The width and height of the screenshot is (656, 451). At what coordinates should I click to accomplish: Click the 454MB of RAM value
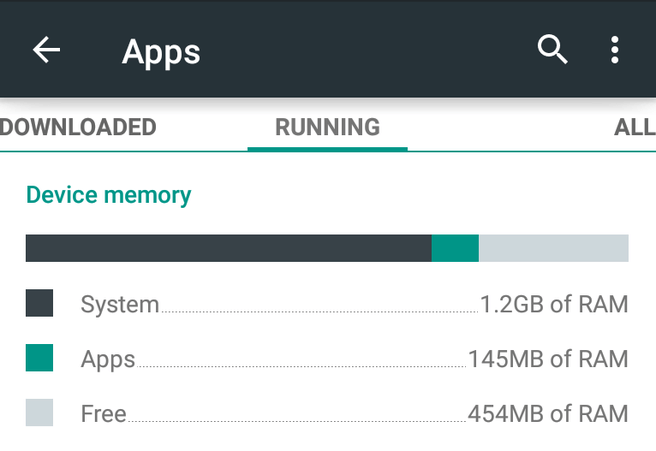(x=548, y=414)
